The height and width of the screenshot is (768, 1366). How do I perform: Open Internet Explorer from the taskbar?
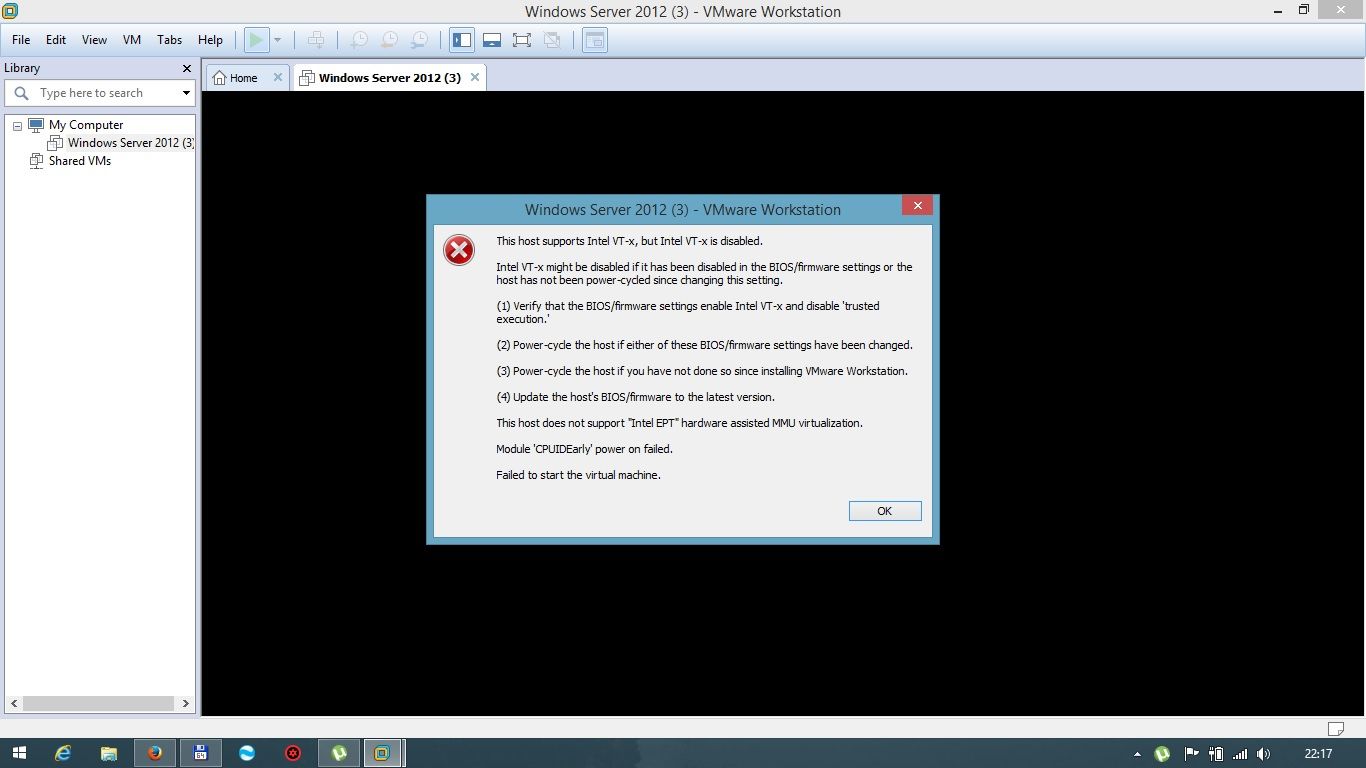coord(63,753)
